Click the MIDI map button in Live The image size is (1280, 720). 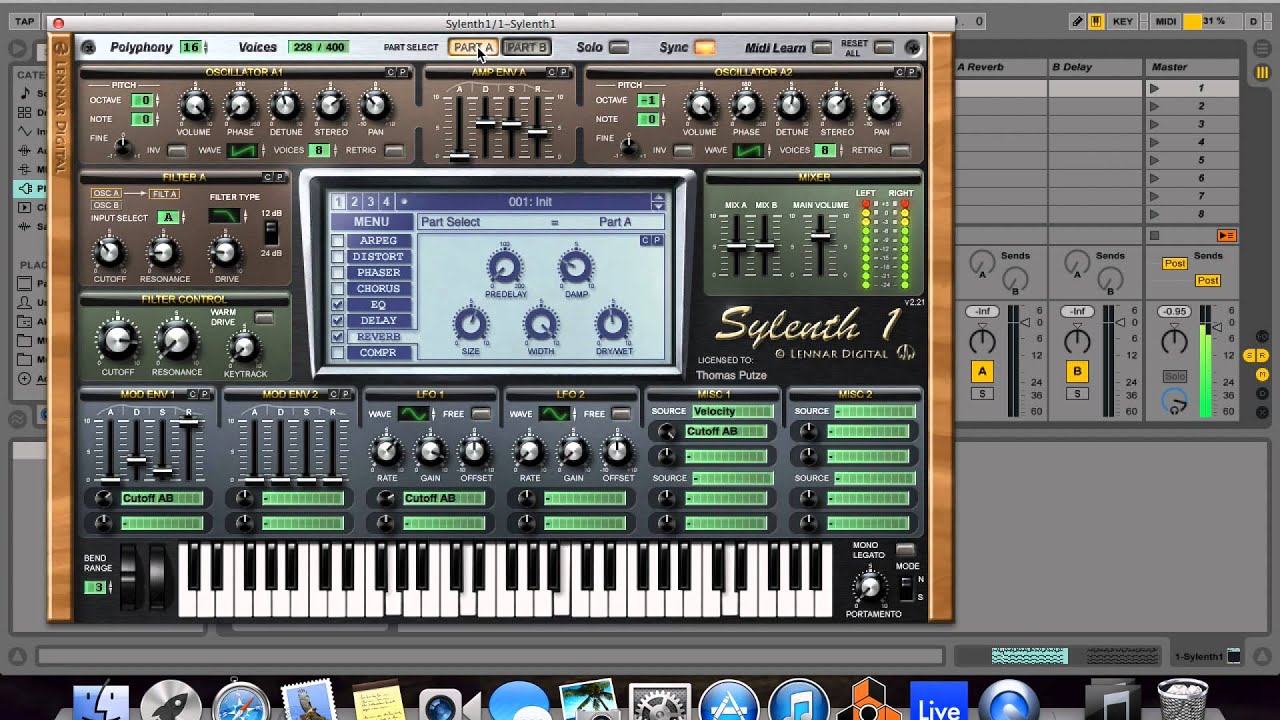1165,21
